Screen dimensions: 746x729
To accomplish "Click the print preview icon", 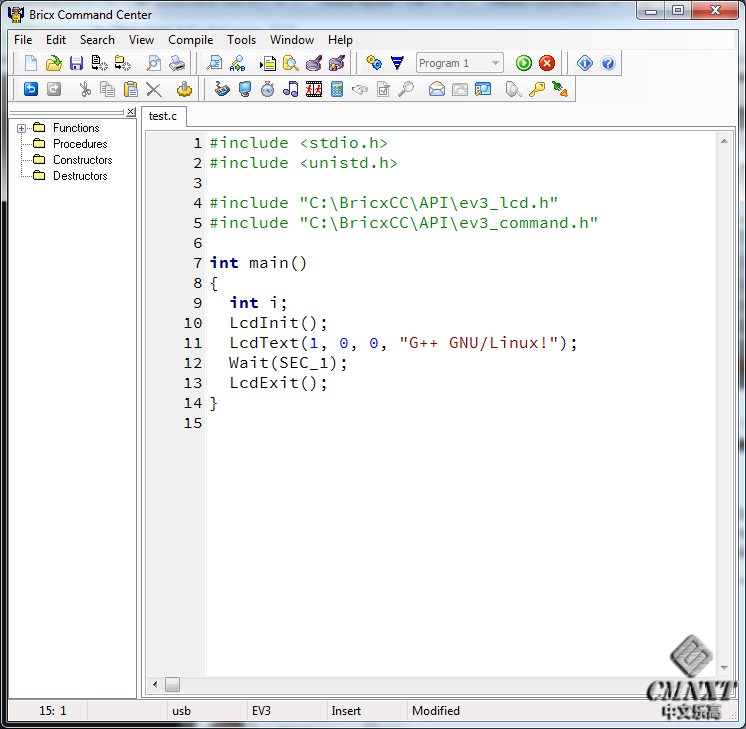I will (153, 63).
